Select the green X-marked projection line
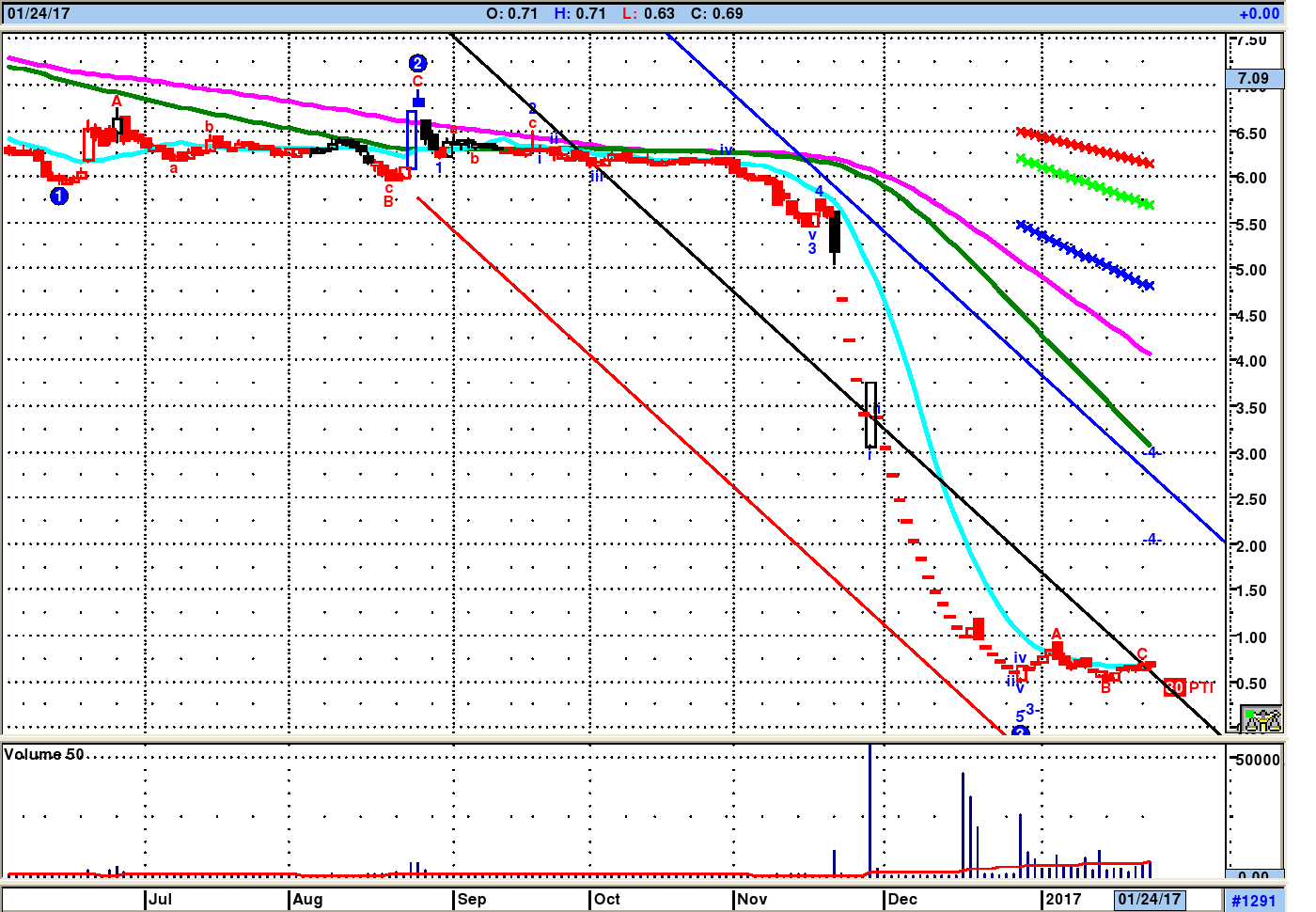Image resolution: width=1316 pixels, height=912 pixels. 1085,182
